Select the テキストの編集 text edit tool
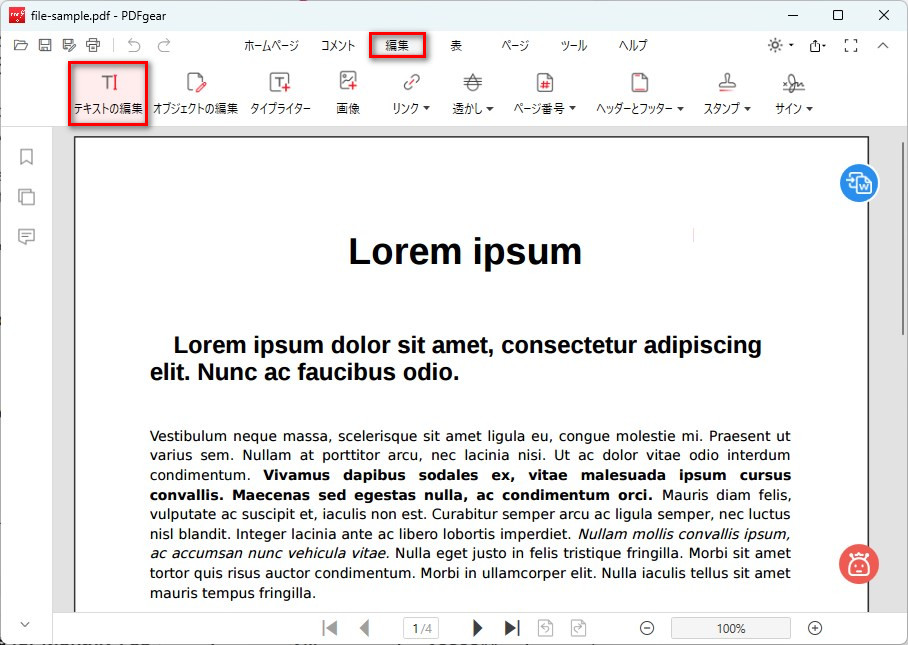 pos(108,93)
